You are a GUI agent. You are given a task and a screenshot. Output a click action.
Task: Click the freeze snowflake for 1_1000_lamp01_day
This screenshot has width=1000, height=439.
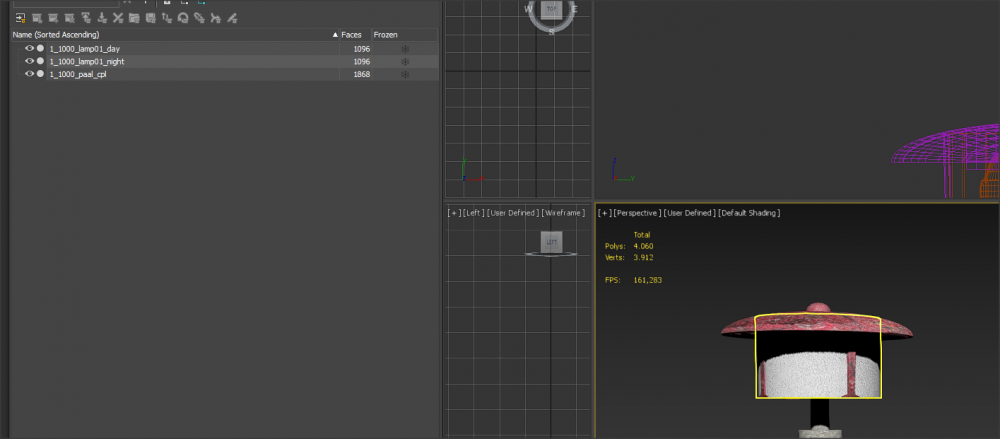click(405, 48)
